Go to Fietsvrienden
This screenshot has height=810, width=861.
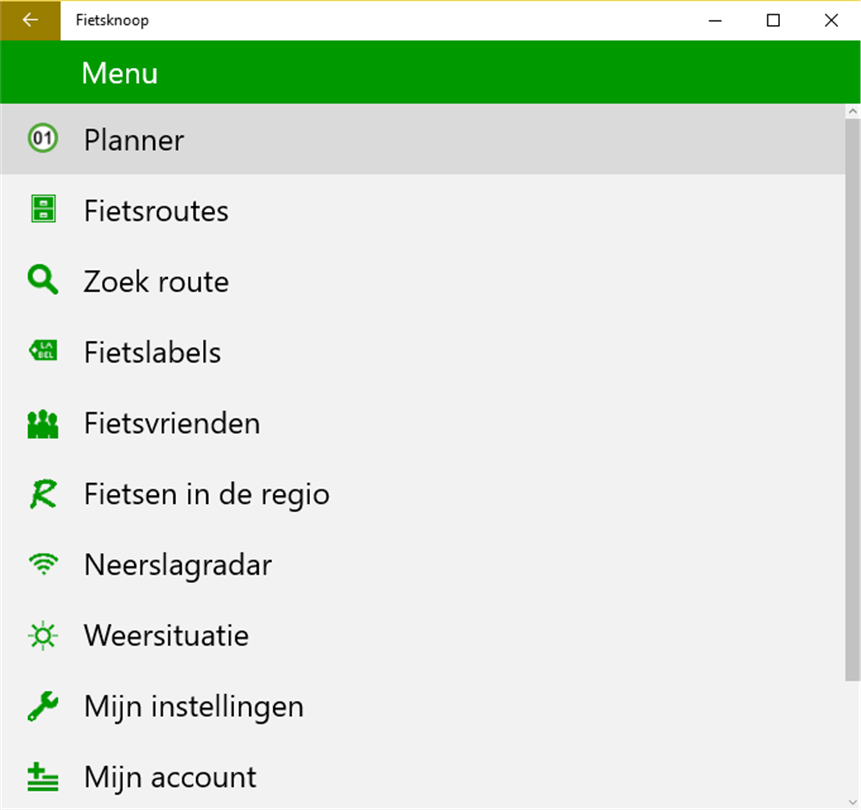point(172,423)
